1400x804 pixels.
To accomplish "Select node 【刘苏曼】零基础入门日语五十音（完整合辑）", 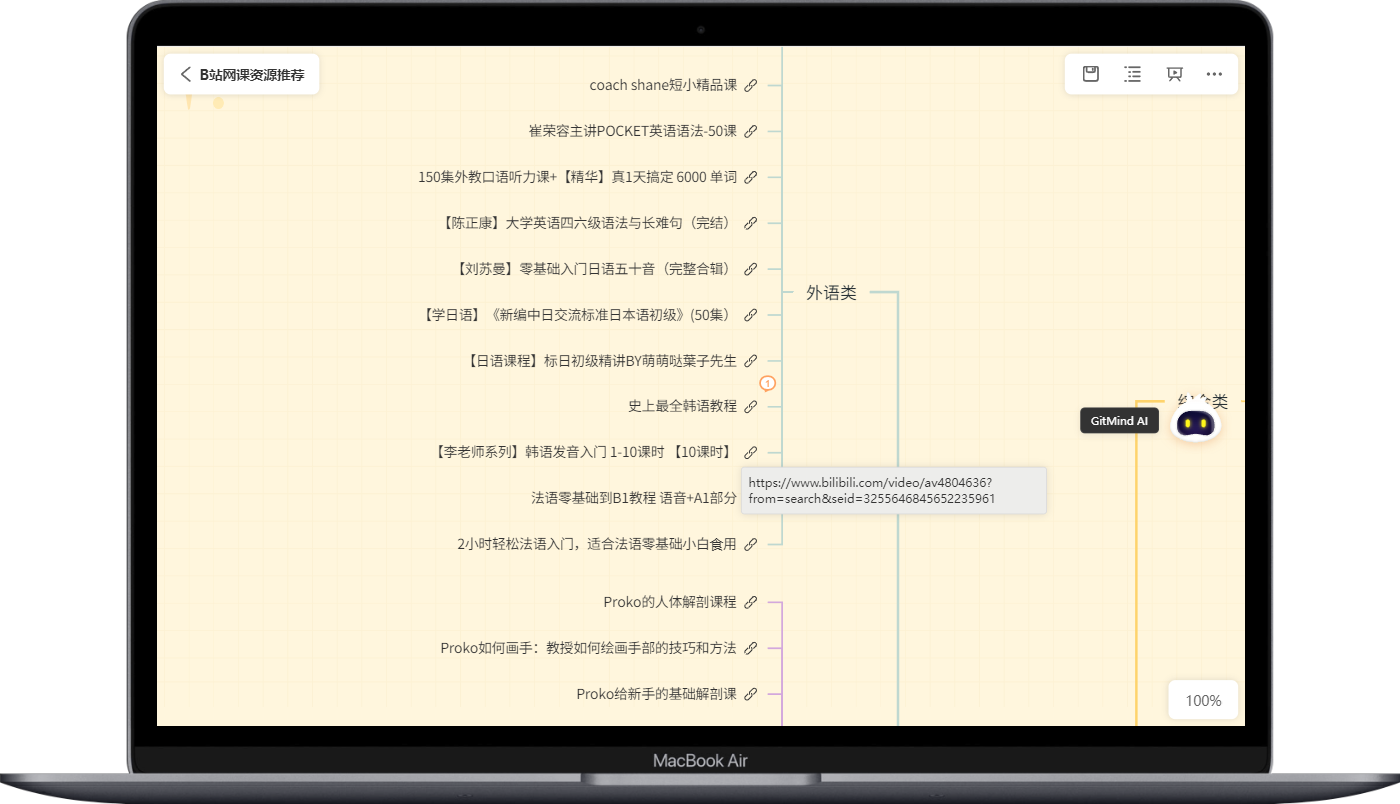I will [x=594, y=269].
